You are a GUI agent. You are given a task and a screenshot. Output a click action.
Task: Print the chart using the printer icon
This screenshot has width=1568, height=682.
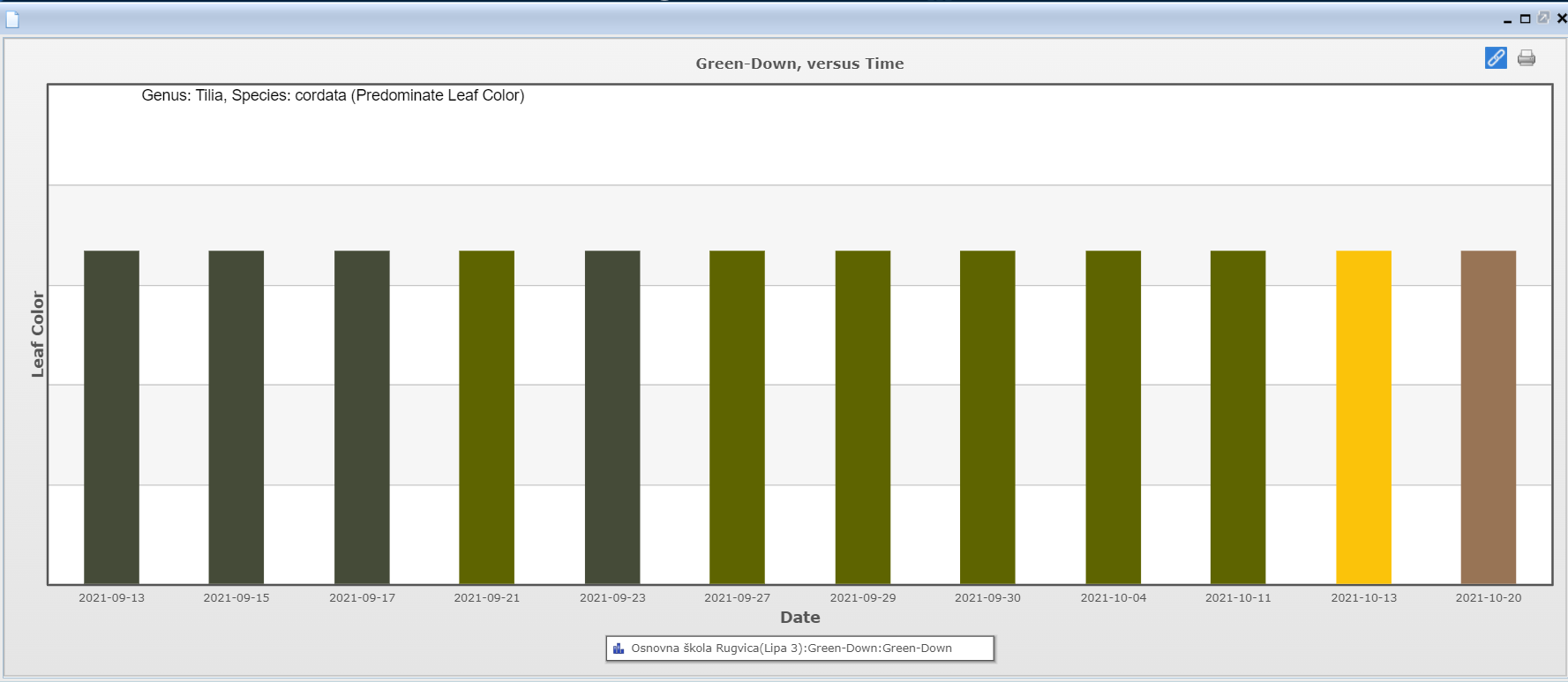[x=1527, y=58]
